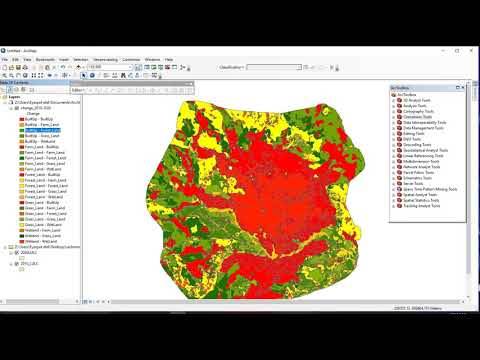
Task: Click the Open document folder icon
Action: 11,67
